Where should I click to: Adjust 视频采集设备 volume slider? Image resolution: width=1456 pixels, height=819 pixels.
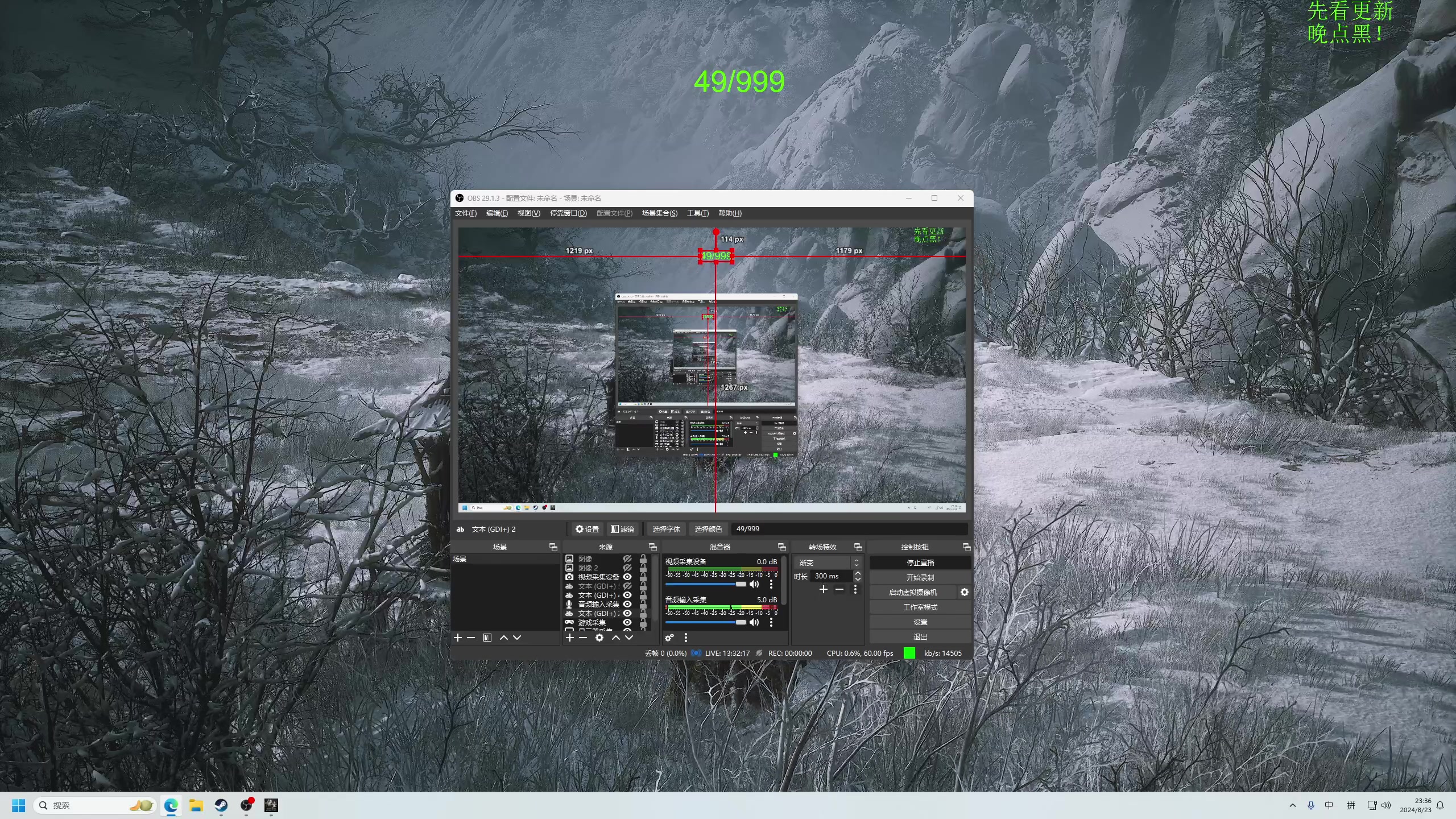point(706,584)
